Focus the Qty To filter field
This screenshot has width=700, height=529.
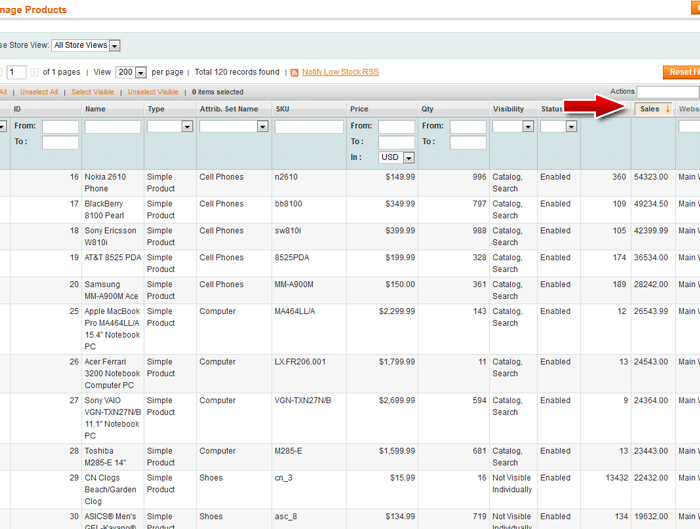[468, 142]
